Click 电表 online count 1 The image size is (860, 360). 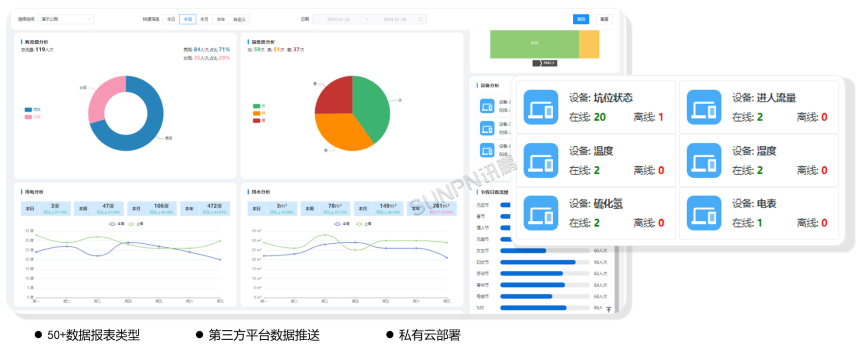(x=760, y=223)
